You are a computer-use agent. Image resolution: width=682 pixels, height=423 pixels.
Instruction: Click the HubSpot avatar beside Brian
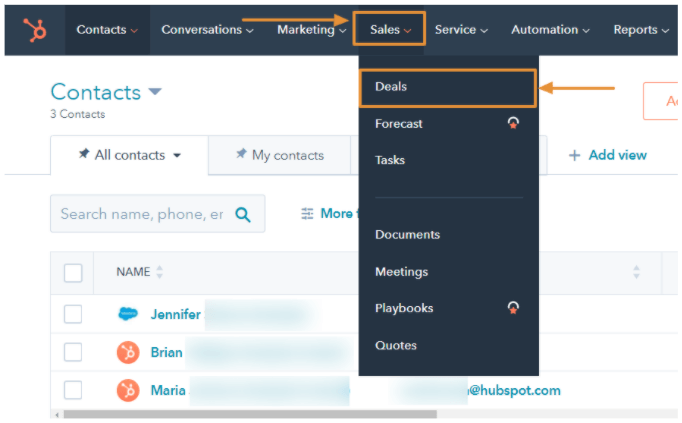pyautogui.click(x=128, y=352)
